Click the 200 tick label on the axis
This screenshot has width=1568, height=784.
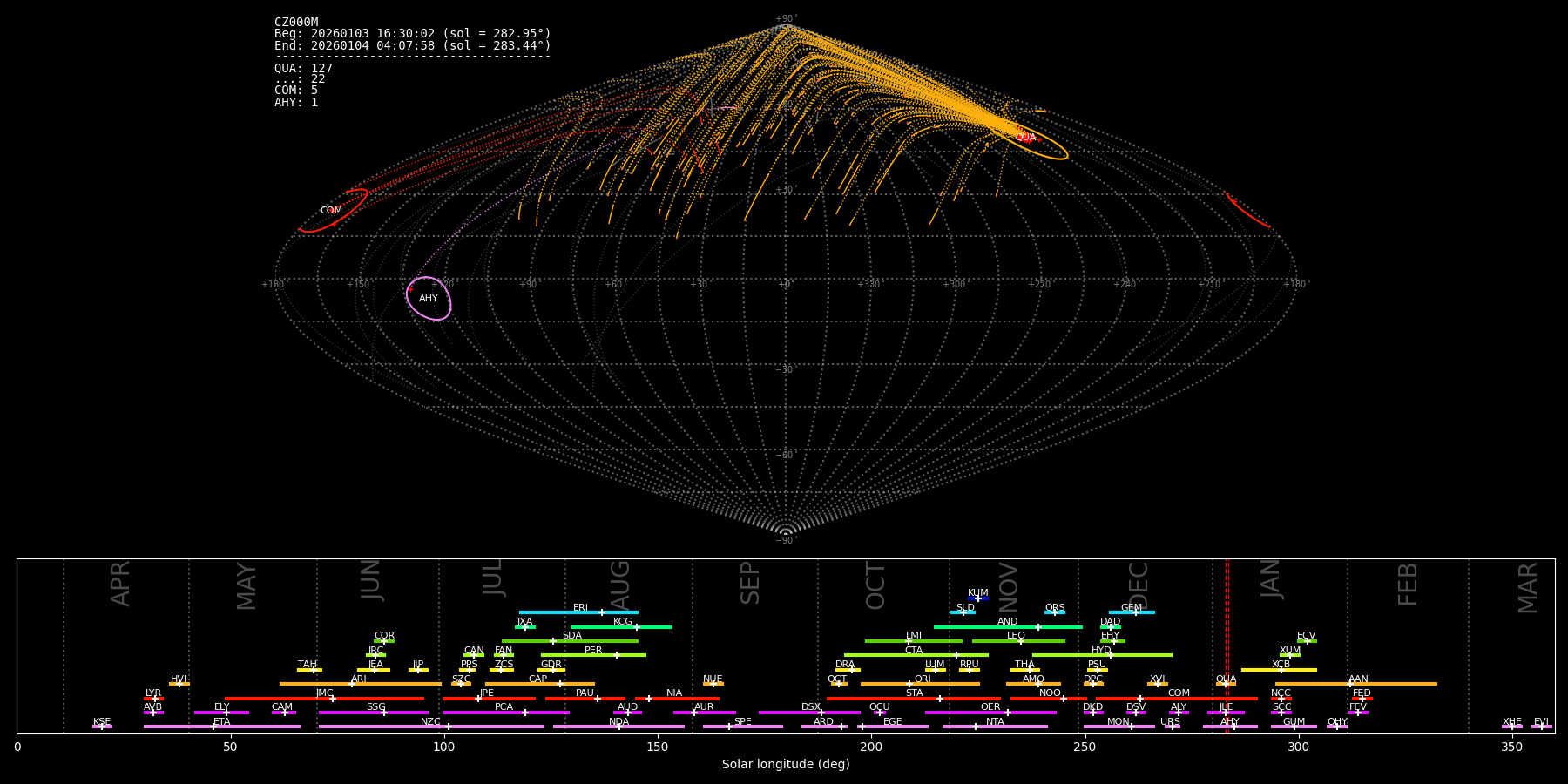(x=871, y=747)
